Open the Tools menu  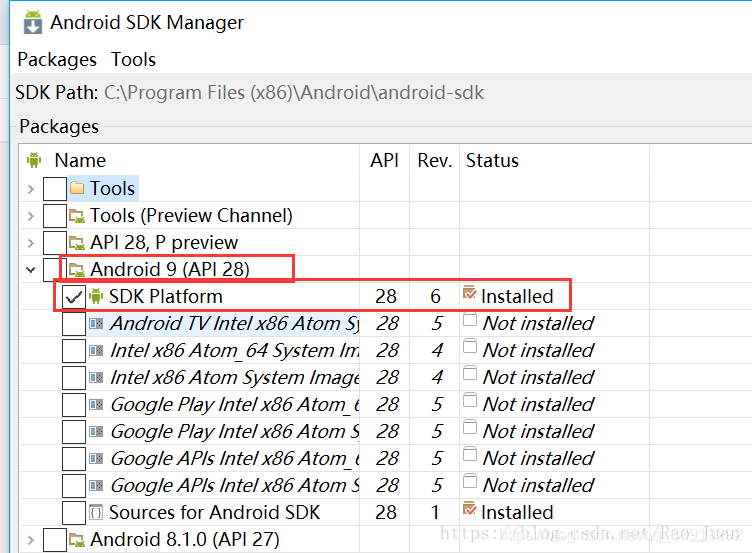coord(133,60)
